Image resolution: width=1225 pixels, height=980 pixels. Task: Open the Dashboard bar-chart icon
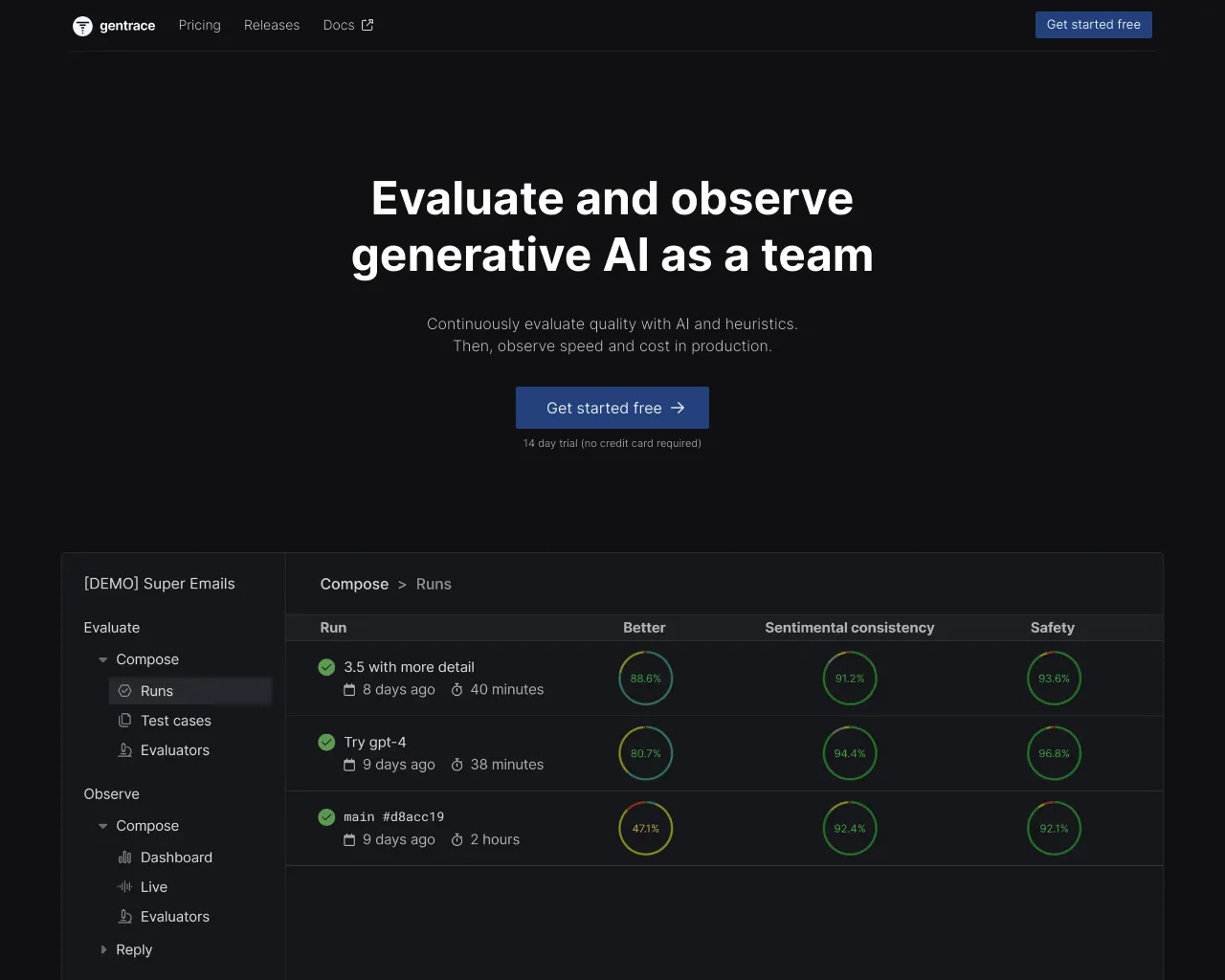click(125, 857)
